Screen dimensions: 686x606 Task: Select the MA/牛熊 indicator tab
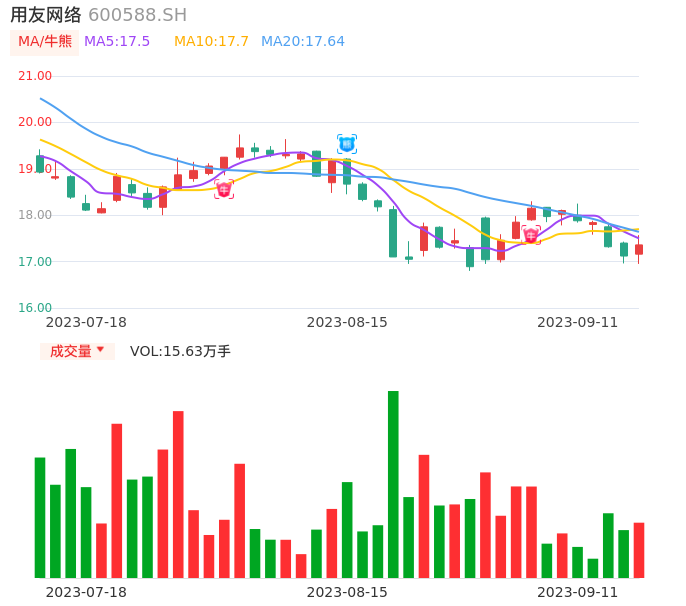pos(45,42)
